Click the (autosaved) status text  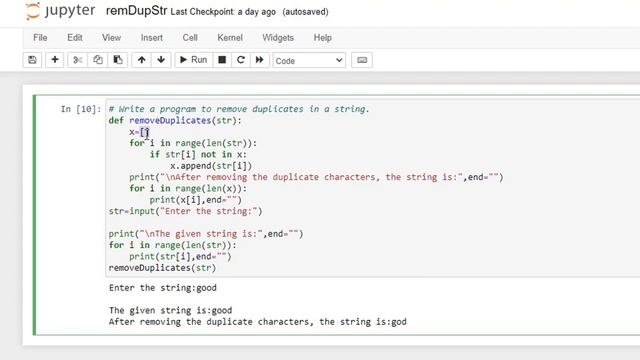(305, 12)
